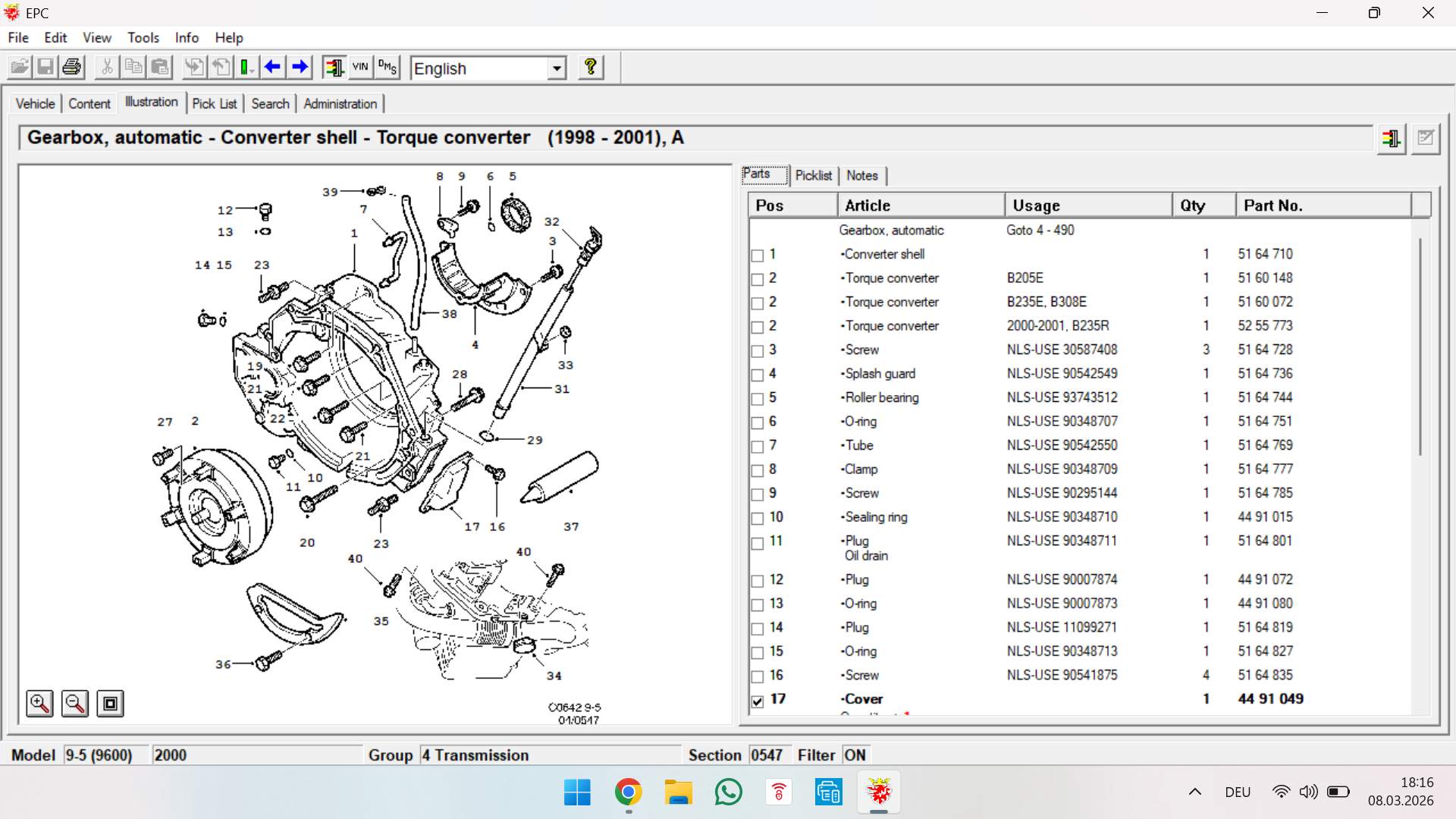The width and height of the screenshot is (1456, 819).
Task: Expand the English language dropdown
Action: [557, 68]
